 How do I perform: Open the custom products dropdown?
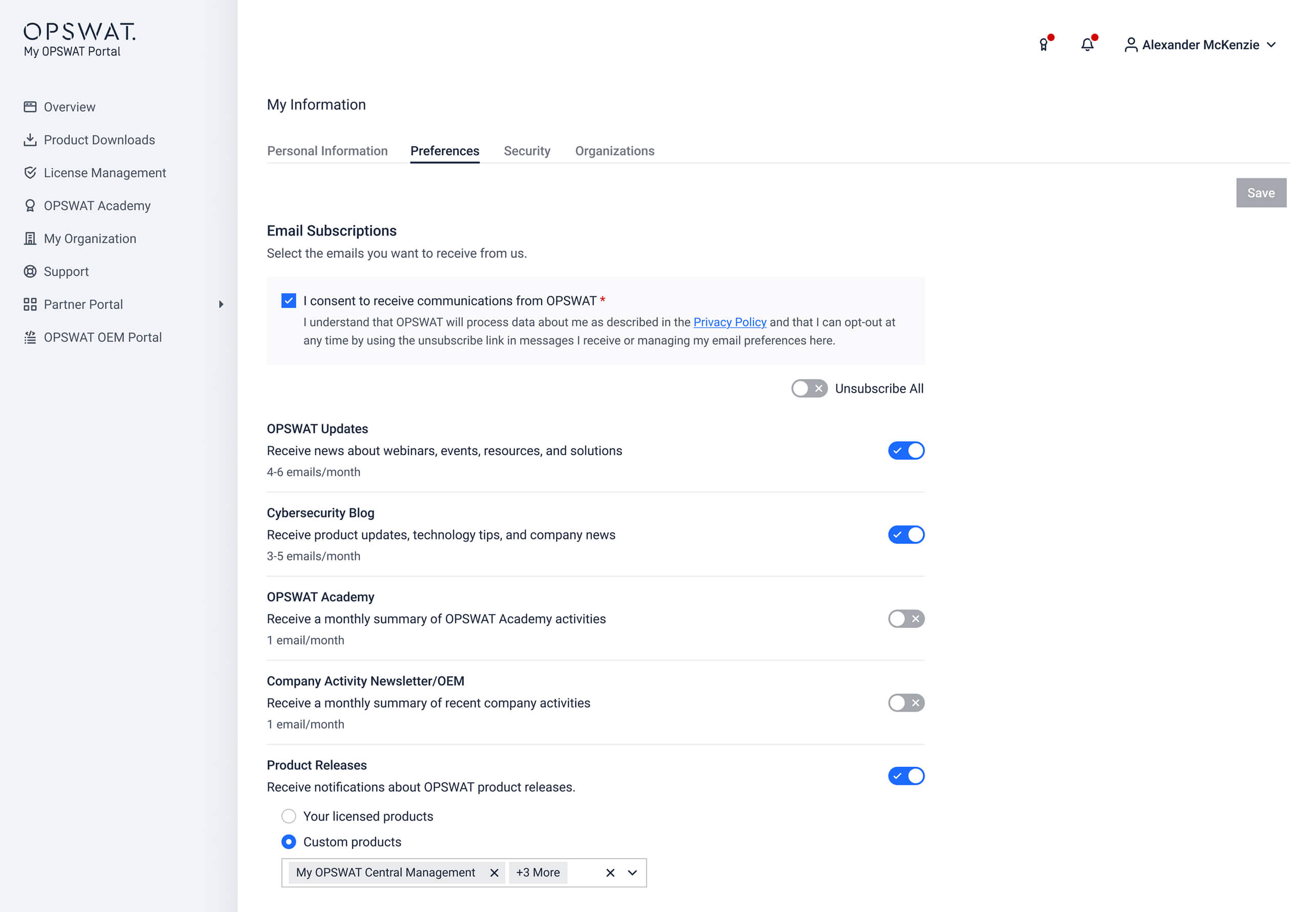click(x=632, y=873)
